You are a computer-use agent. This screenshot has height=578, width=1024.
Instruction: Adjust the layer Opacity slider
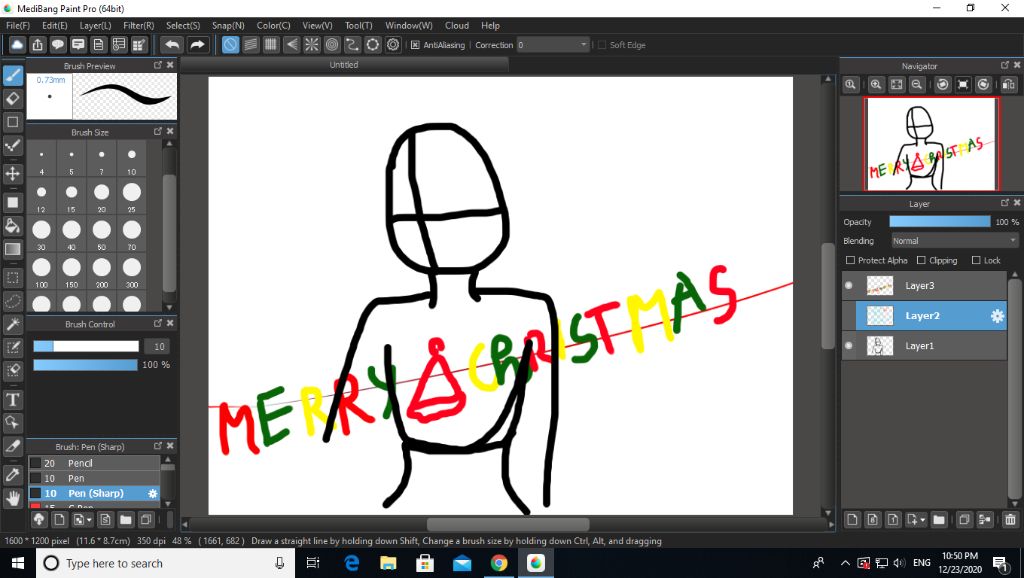point(940,222)
